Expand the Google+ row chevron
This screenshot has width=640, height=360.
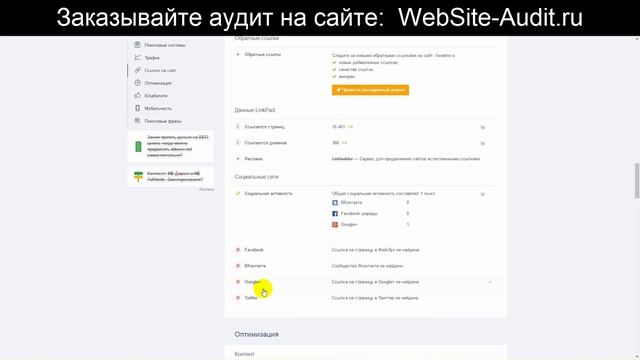490,282
